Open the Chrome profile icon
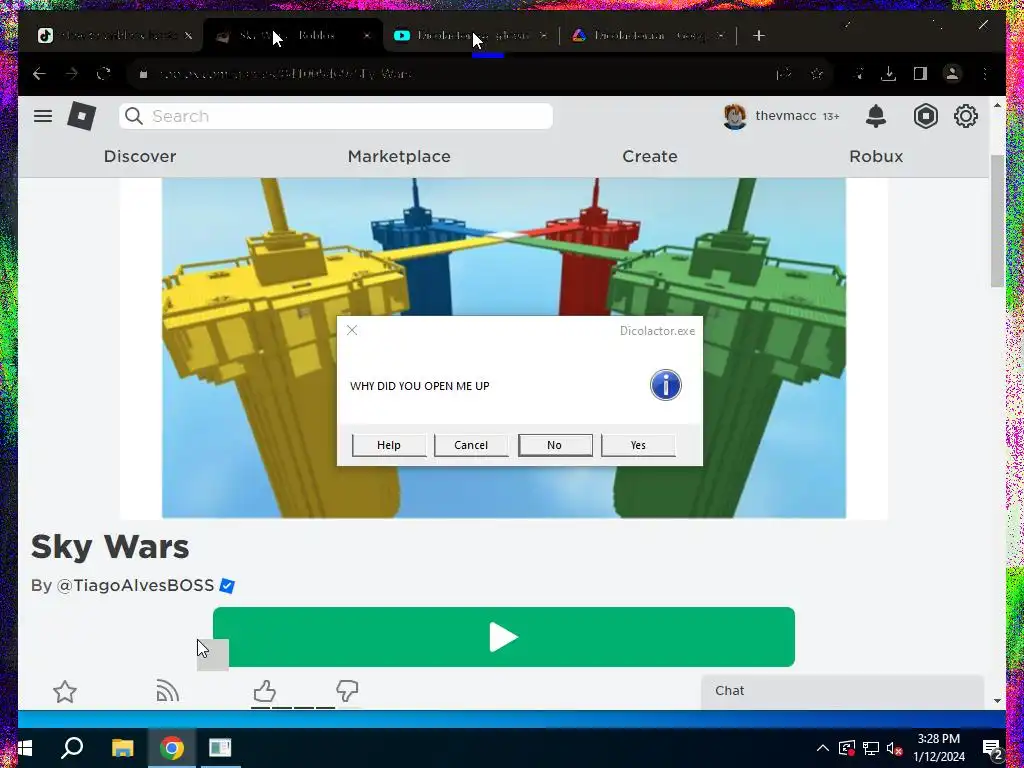This screenshot has height=768, width=1024. coord(952,74)
